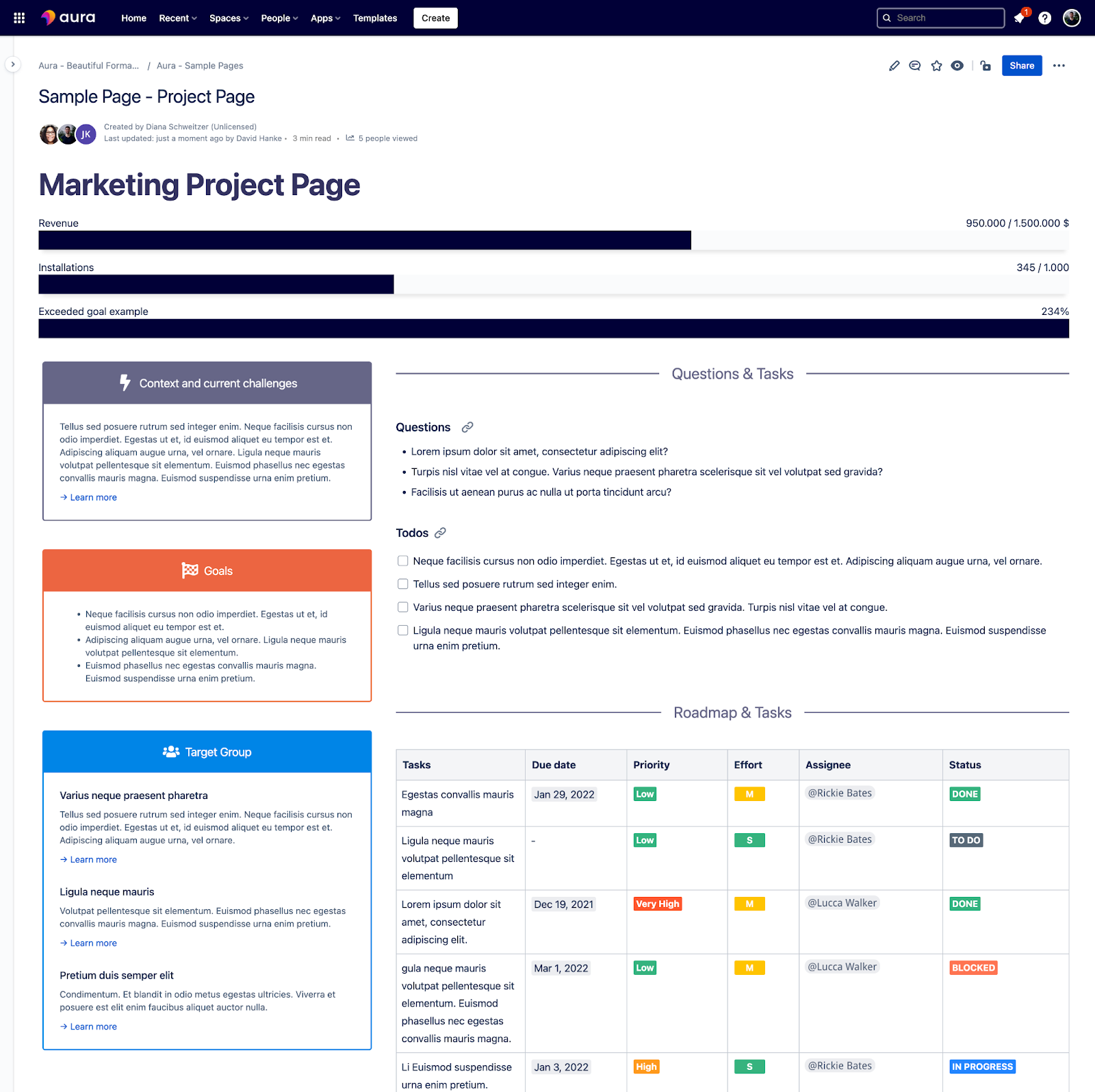Screen dimensions: 1095x1092
Task: Star this page as favorite
Action: (x=936, y=66)
